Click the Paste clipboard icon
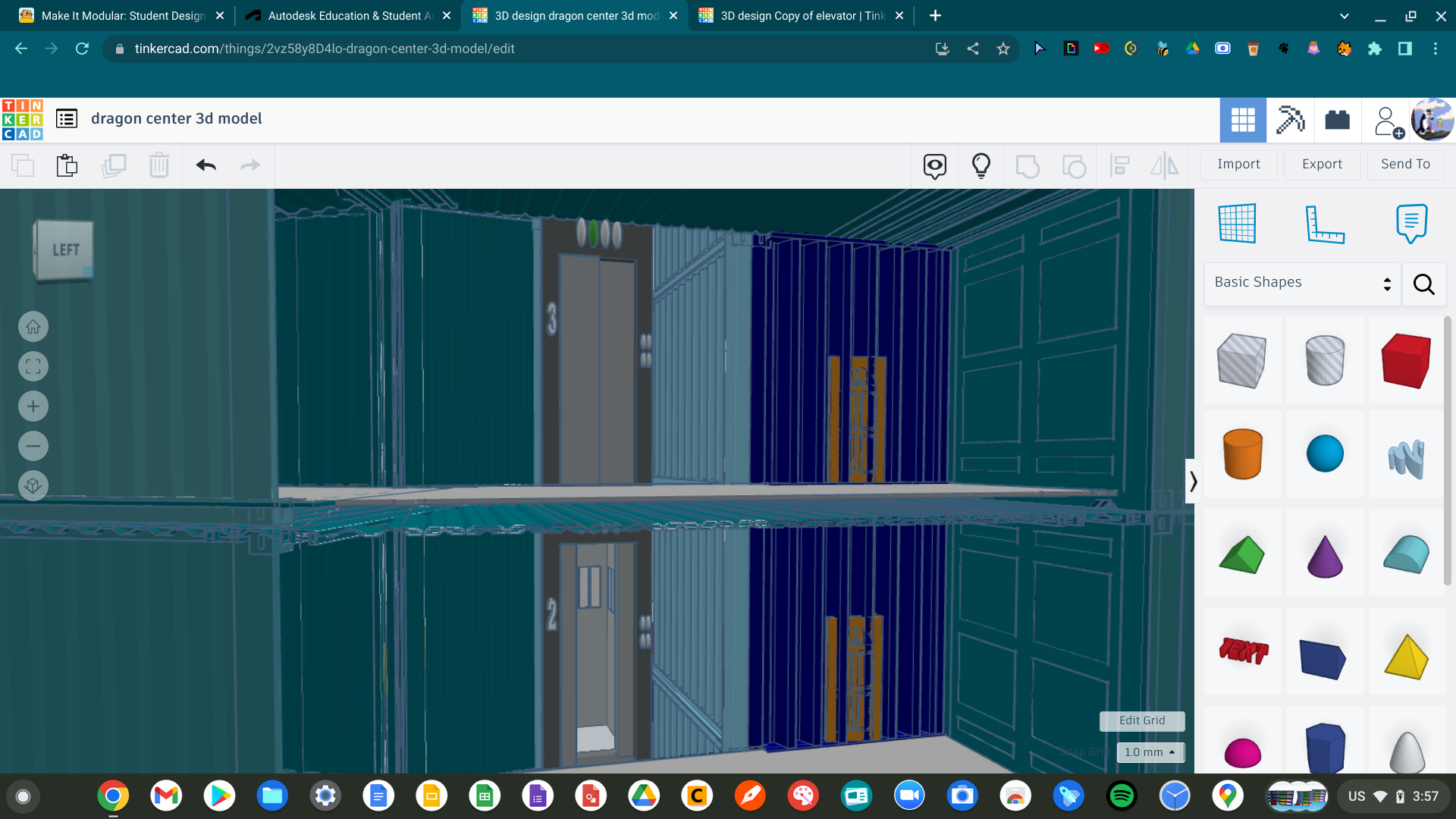 pos(67,165)
